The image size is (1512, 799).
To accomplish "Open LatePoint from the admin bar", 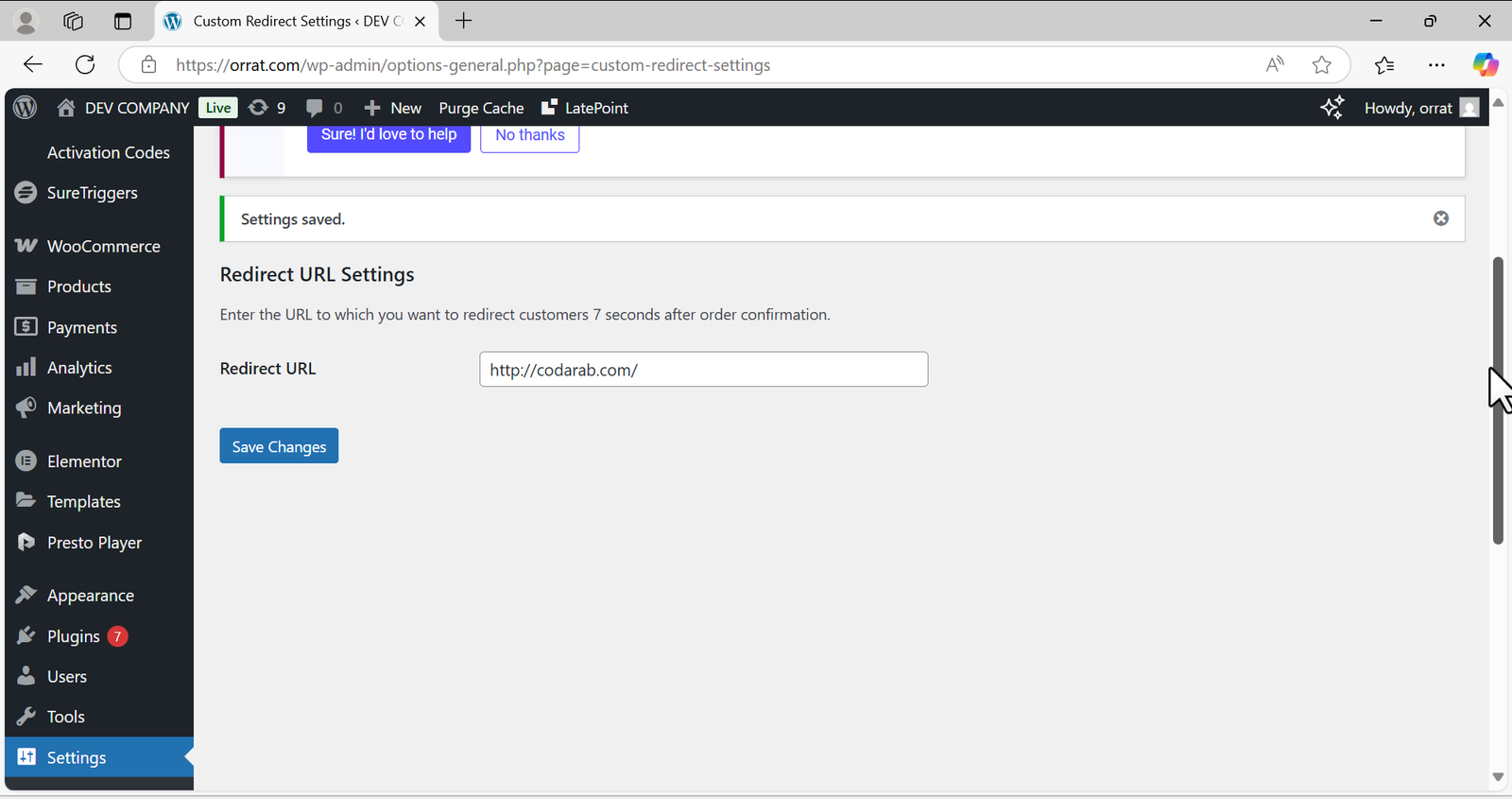I will 585,108.
